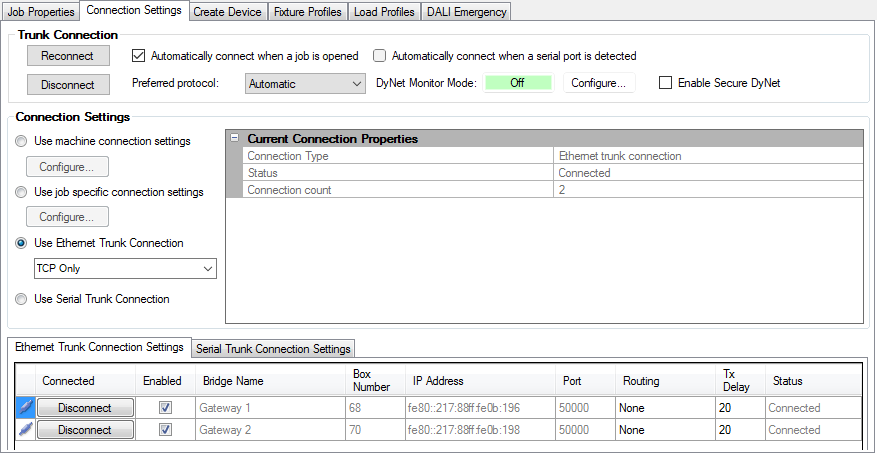
Task: Click Connected status cell for Gateway 2
Action: pyautogui.click(x=813, y=429)
